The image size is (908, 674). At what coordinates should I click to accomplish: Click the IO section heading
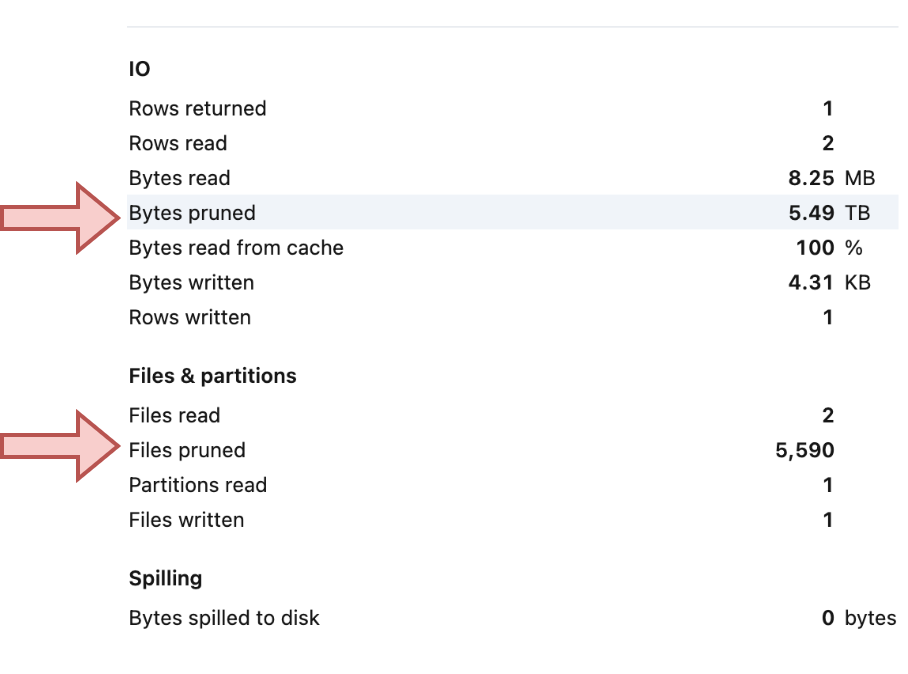139,69
